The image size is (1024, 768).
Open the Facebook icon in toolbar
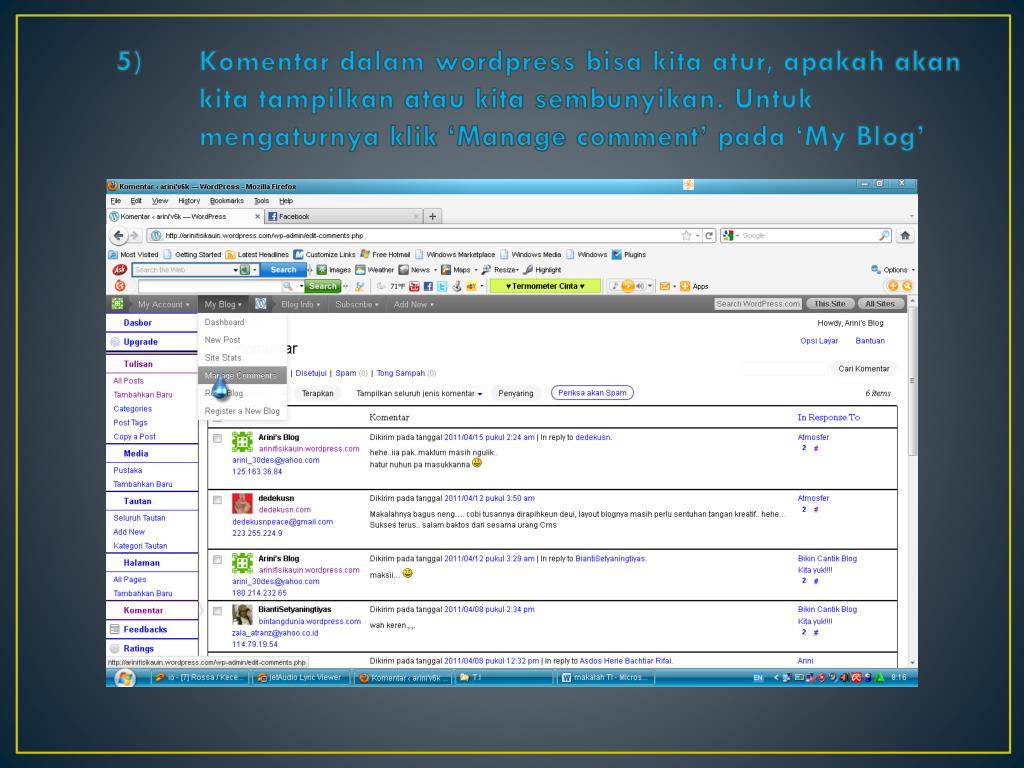coord(428,287)
